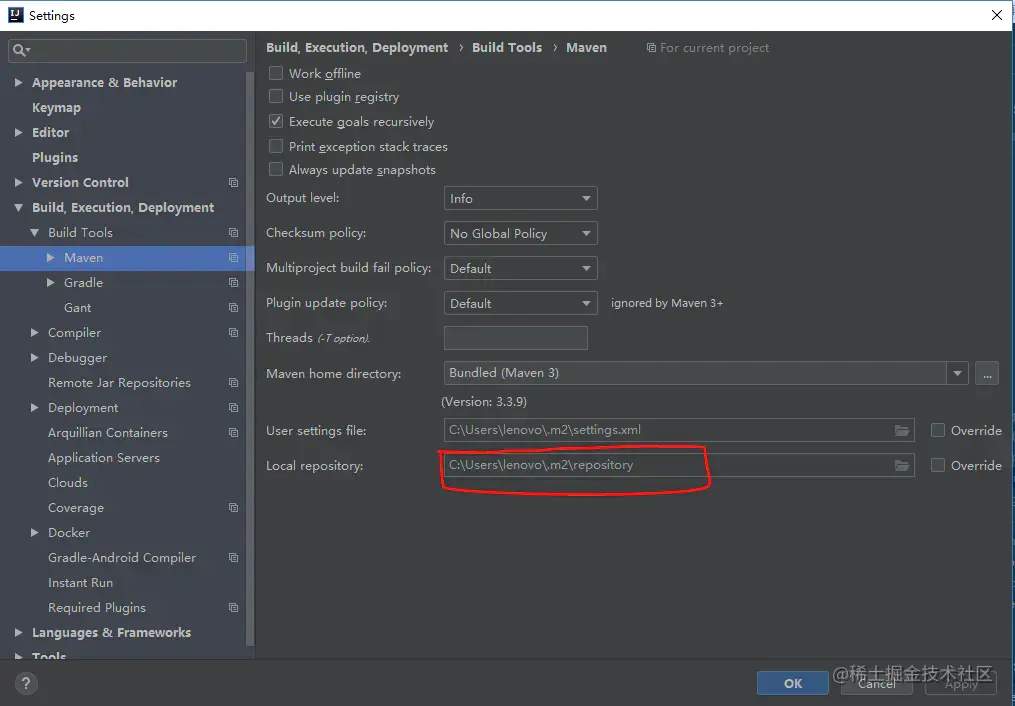Image resolution: width=1015 pixels, height=706 pixels.
Task: Select Plugins in settings tree
Action: 55,157
